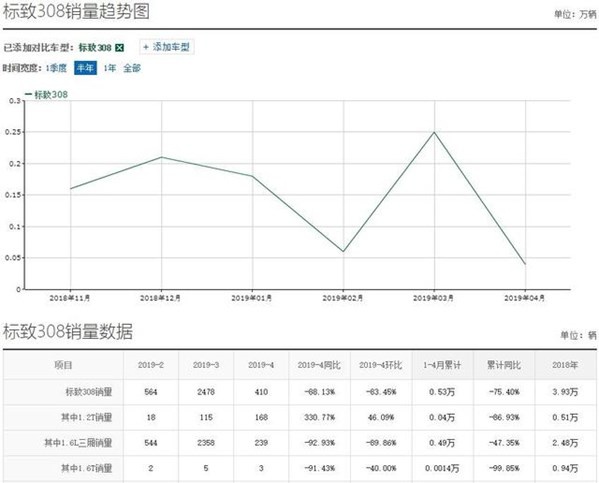This screenshot has height=483, width=599.
Task: Click the 2019年04月 final data point
Action: [x=525, y=264]
